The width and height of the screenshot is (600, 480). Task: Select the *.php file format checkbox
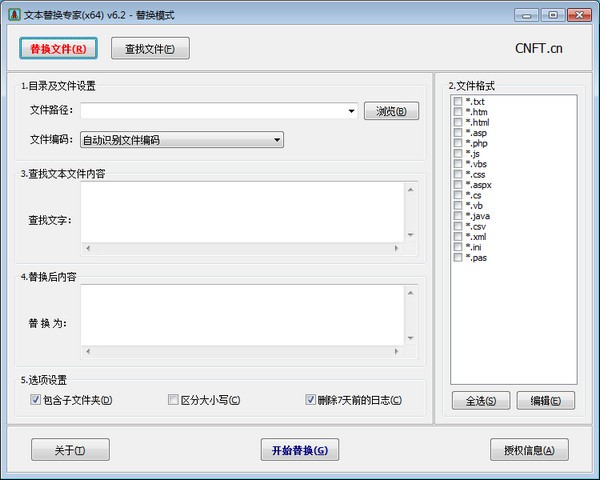[x=458, y=143]
